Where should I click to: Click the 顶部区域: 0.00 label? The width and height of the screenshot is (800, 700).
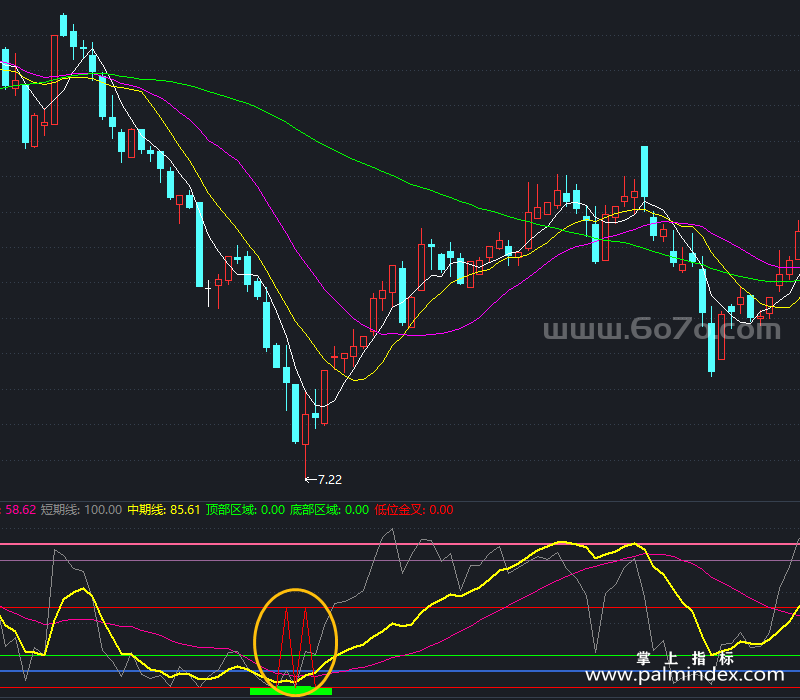point(245,510)
